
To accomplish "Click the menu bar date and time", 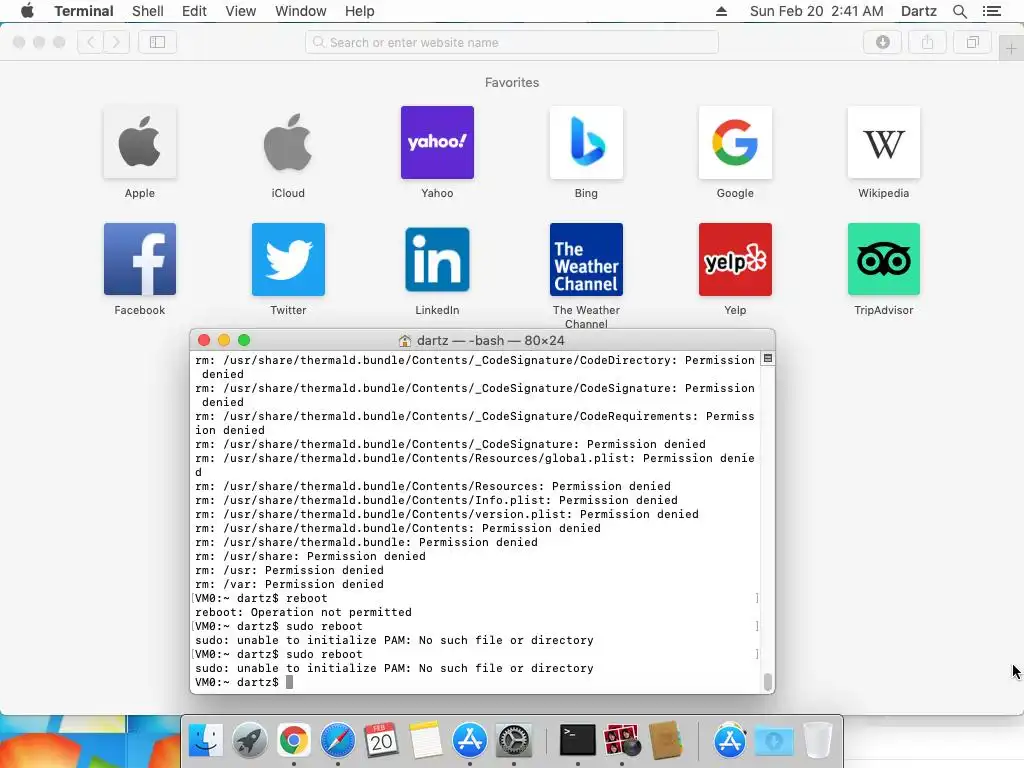I will point(816,11).
